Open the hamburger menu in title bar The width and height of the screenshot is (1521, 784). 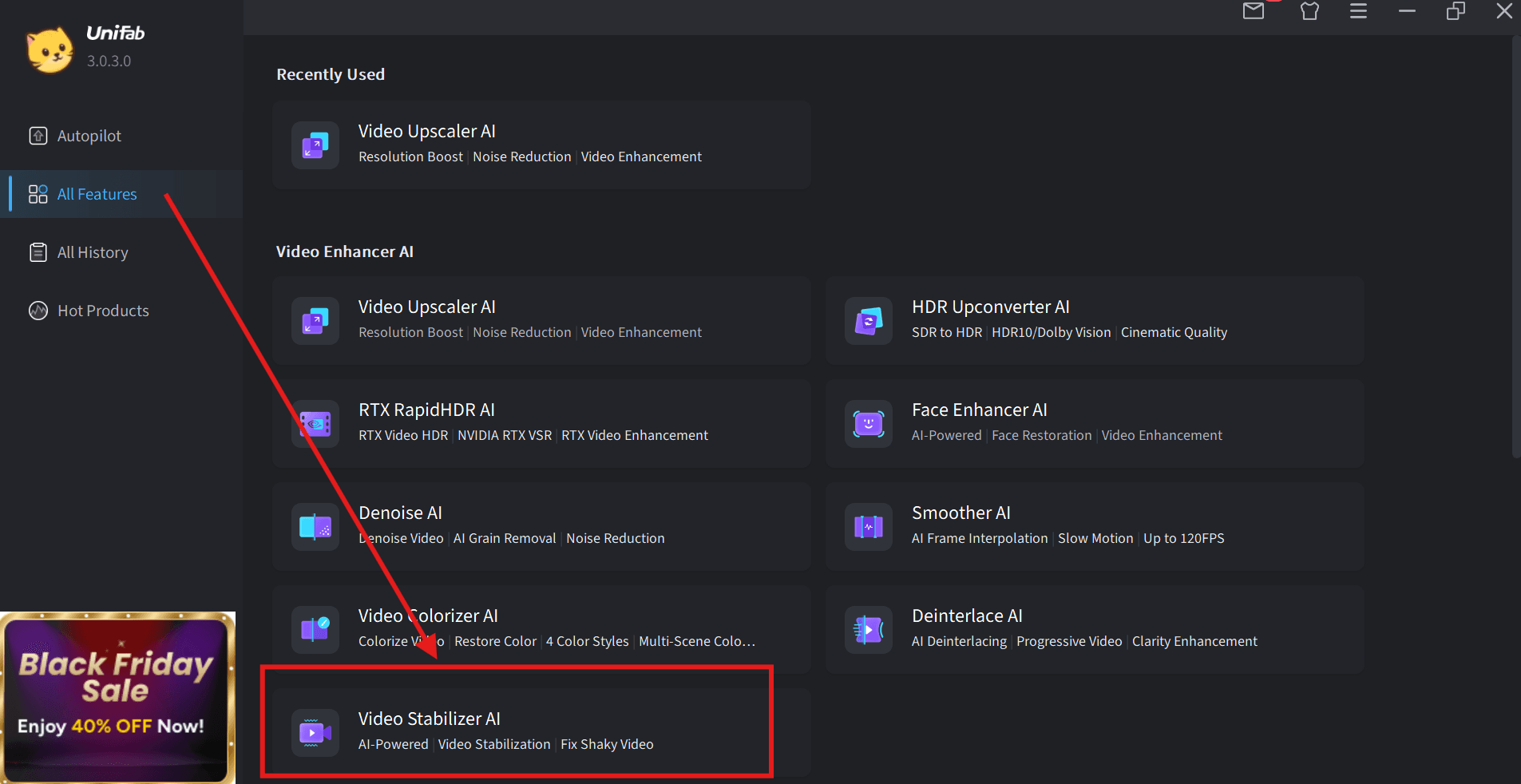(x=1358, y=11)
